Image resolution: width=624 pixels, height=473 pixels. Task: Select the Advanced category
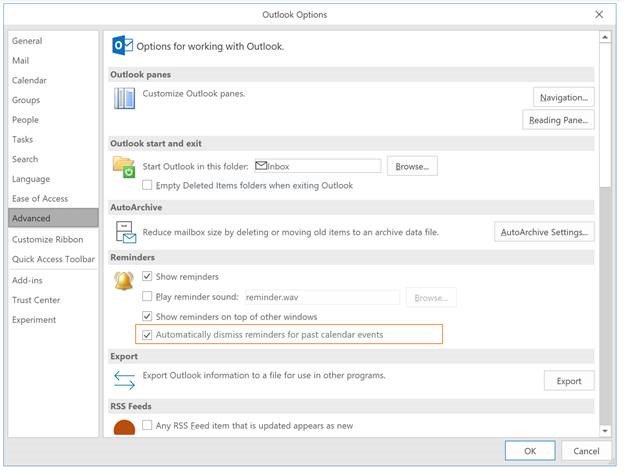[53, 218]
